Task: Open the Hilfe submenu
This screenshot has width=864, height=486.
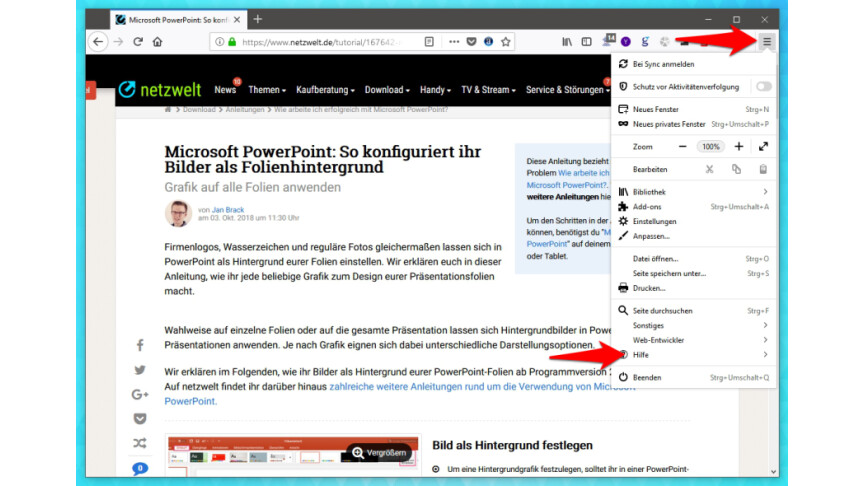Action: (694, 355)
